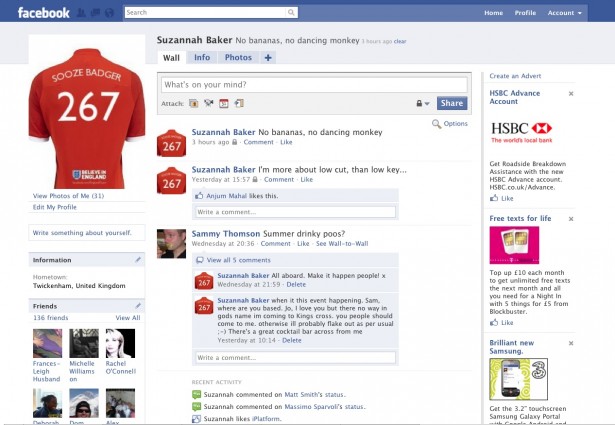Click the Share button
This screenshot has width=615, height=425.
pos(452,103)
